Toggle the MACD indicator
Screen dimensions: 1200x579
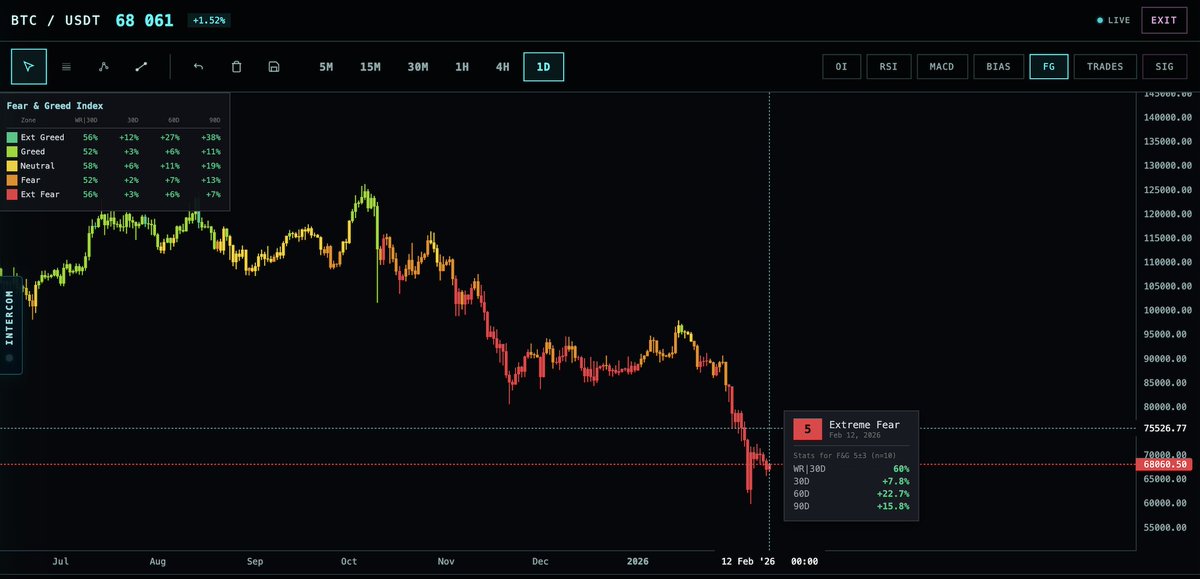coord(941,67)
